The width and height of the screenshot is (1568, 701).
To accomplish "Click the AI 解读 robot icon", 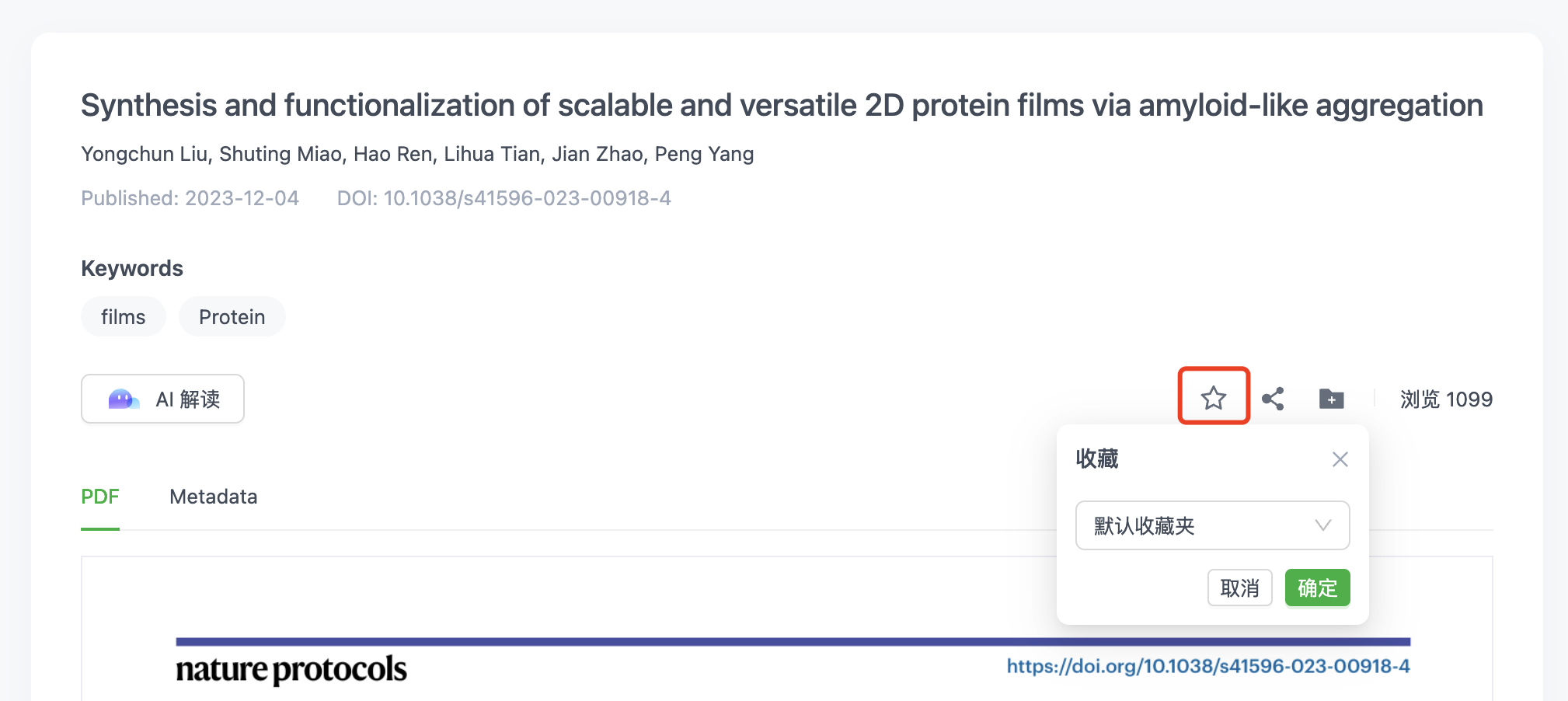I will coord(123,399).
